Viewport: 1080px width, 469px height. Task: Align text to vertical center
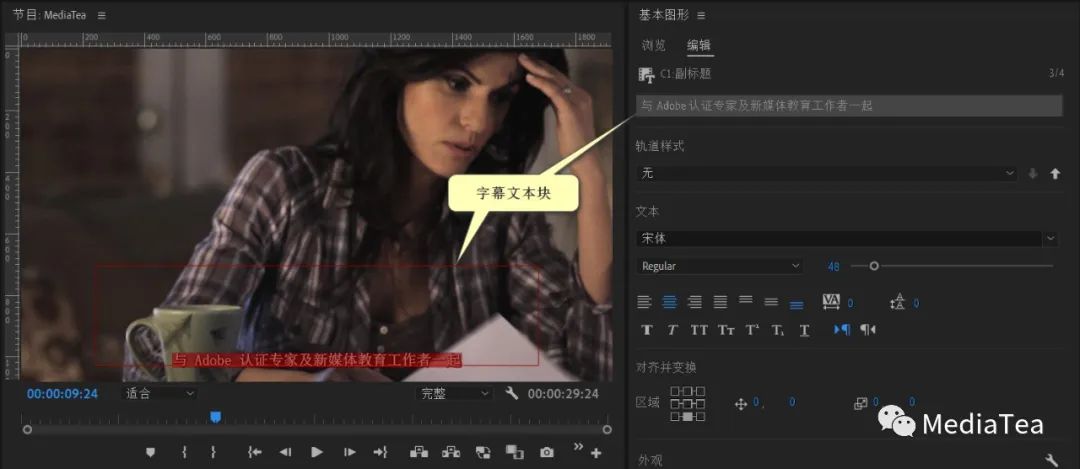tap(771, 302)
